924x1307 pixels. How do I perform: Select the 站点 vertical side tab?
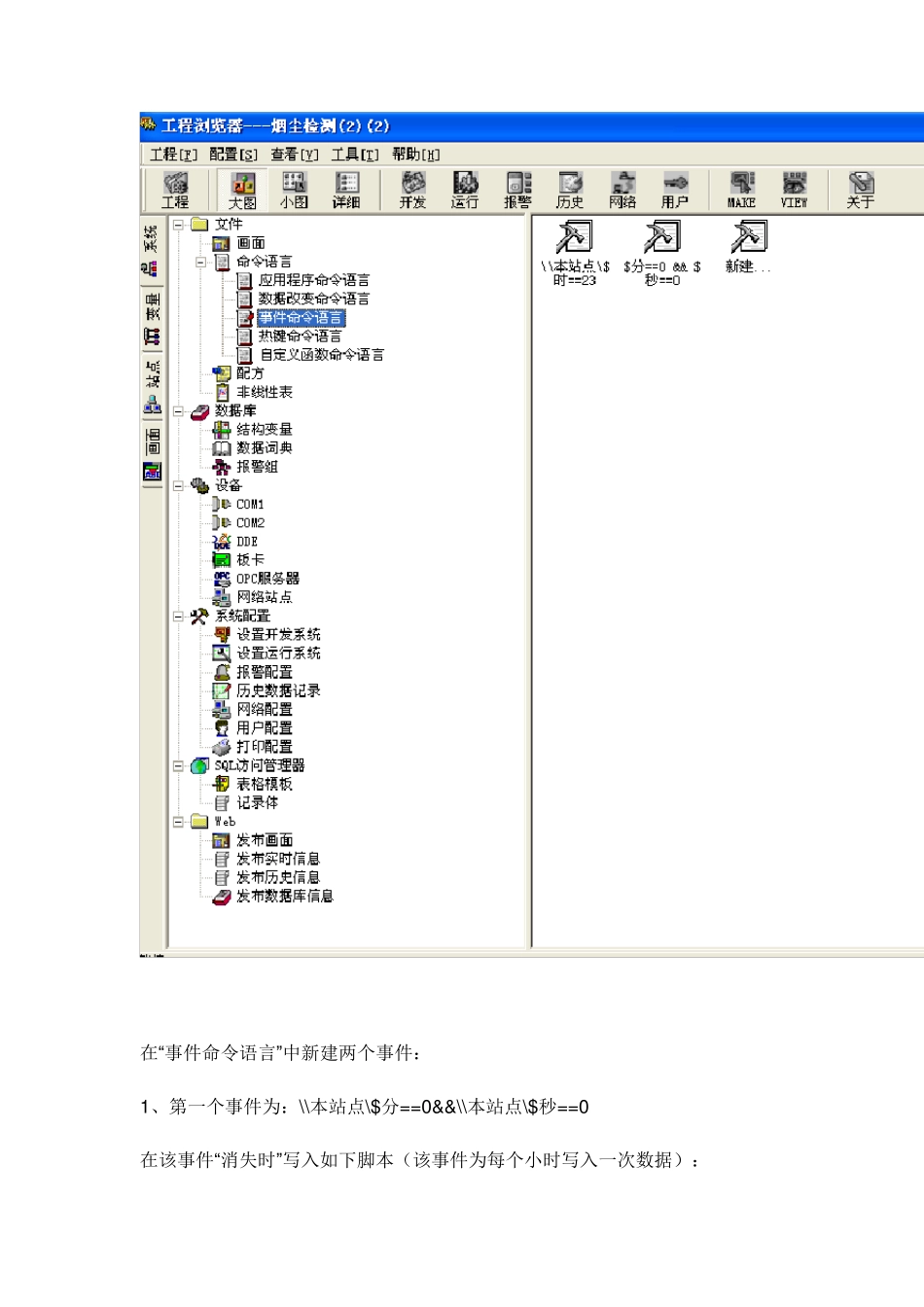[x=153, y=387]
